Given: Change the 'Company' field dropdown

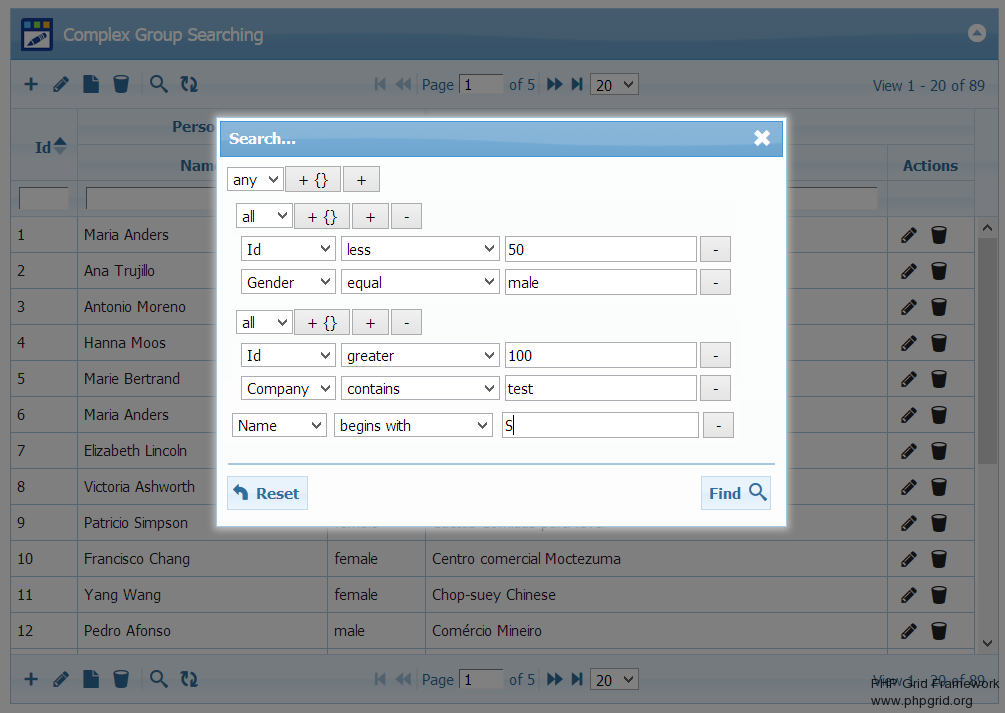Looking at the screenshot, I should point(288,389).
